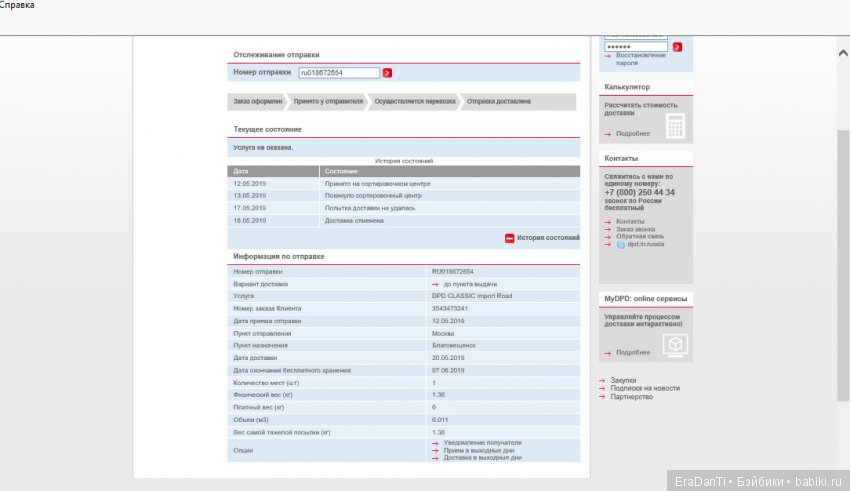Select the 'Осуществляется перевозка' progress step

(414, 102)
